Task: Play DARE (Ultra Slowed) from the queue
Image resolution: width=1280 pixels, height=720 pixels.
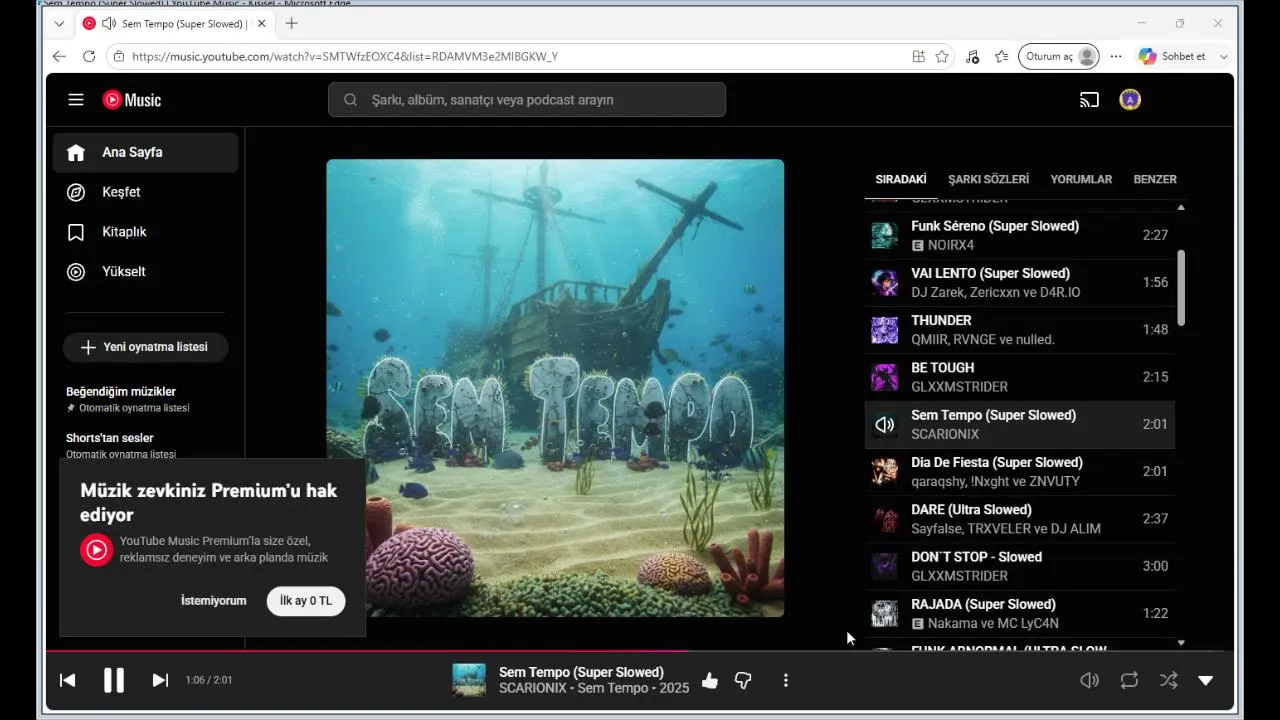Action: tap(1019, 519)
